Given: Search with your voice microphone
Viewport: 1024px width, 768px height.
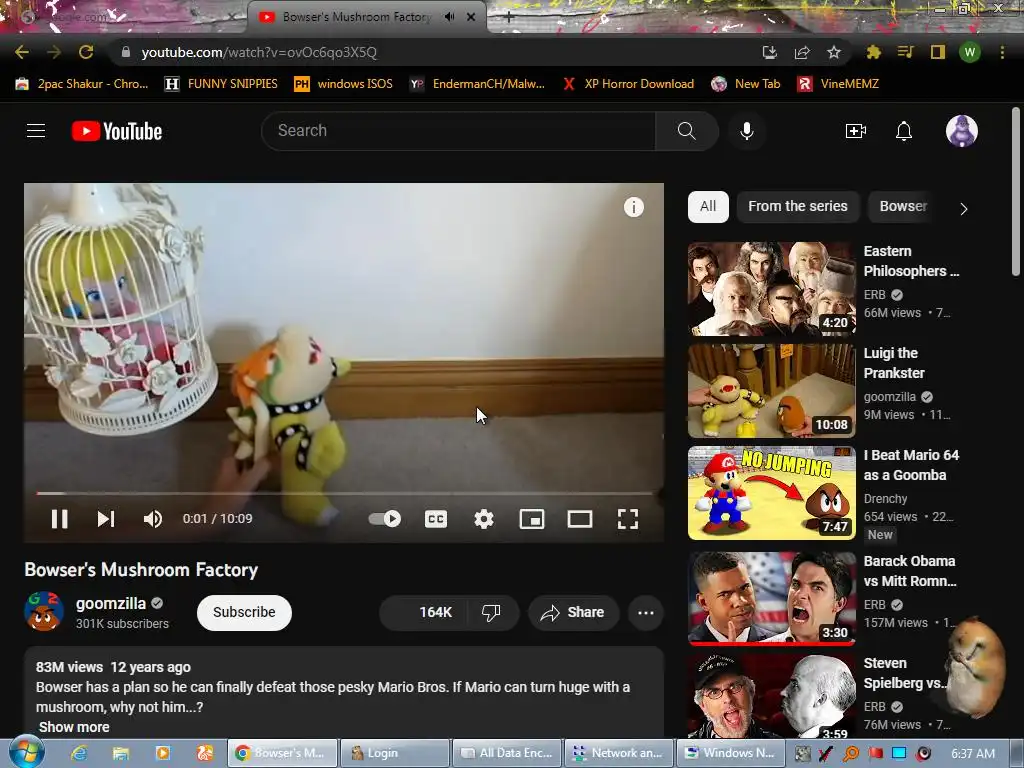Looking at the screenshot, I should pyautogui.click(x=747, y=131).
